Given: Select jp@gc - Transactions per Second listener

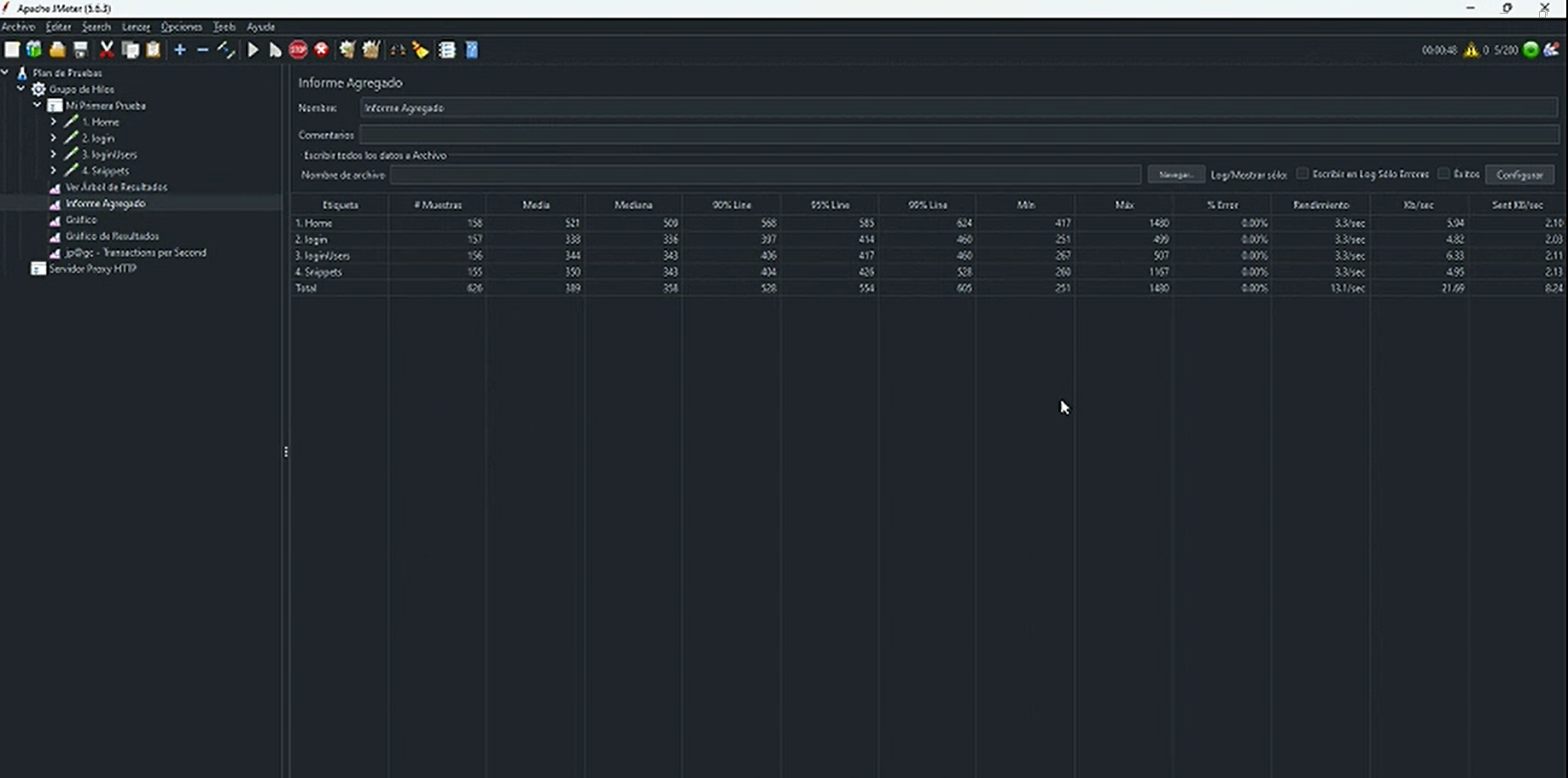Looking at the screenshot, I should [x=136, y=253].
